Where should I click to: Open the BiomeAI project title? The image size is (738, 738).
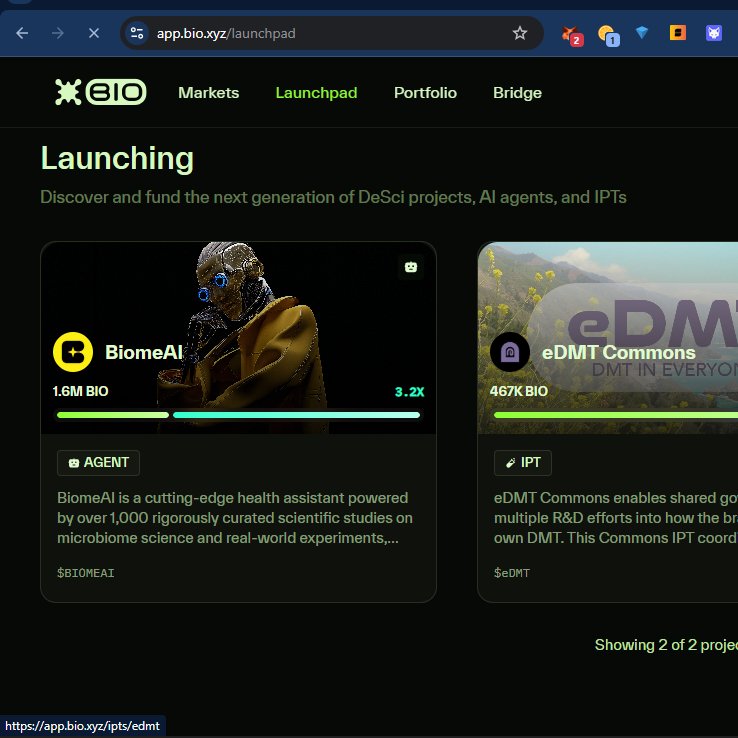pyautogui.click(x=144, y=352)
